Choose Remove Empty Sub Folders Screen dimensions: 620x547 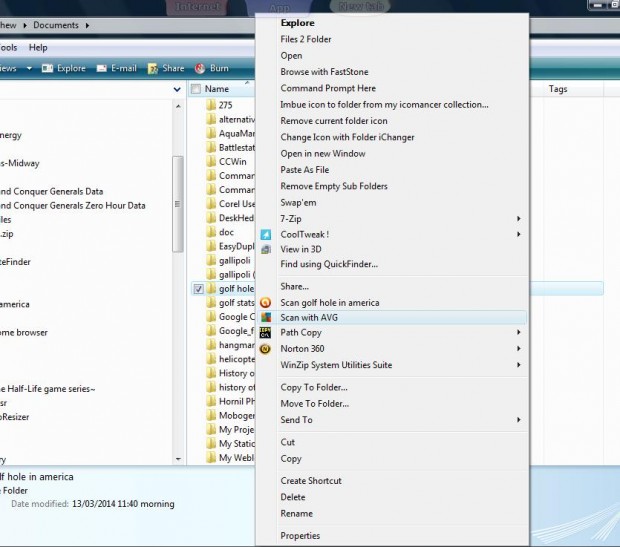pyautogui.click(x=334, y=186)
